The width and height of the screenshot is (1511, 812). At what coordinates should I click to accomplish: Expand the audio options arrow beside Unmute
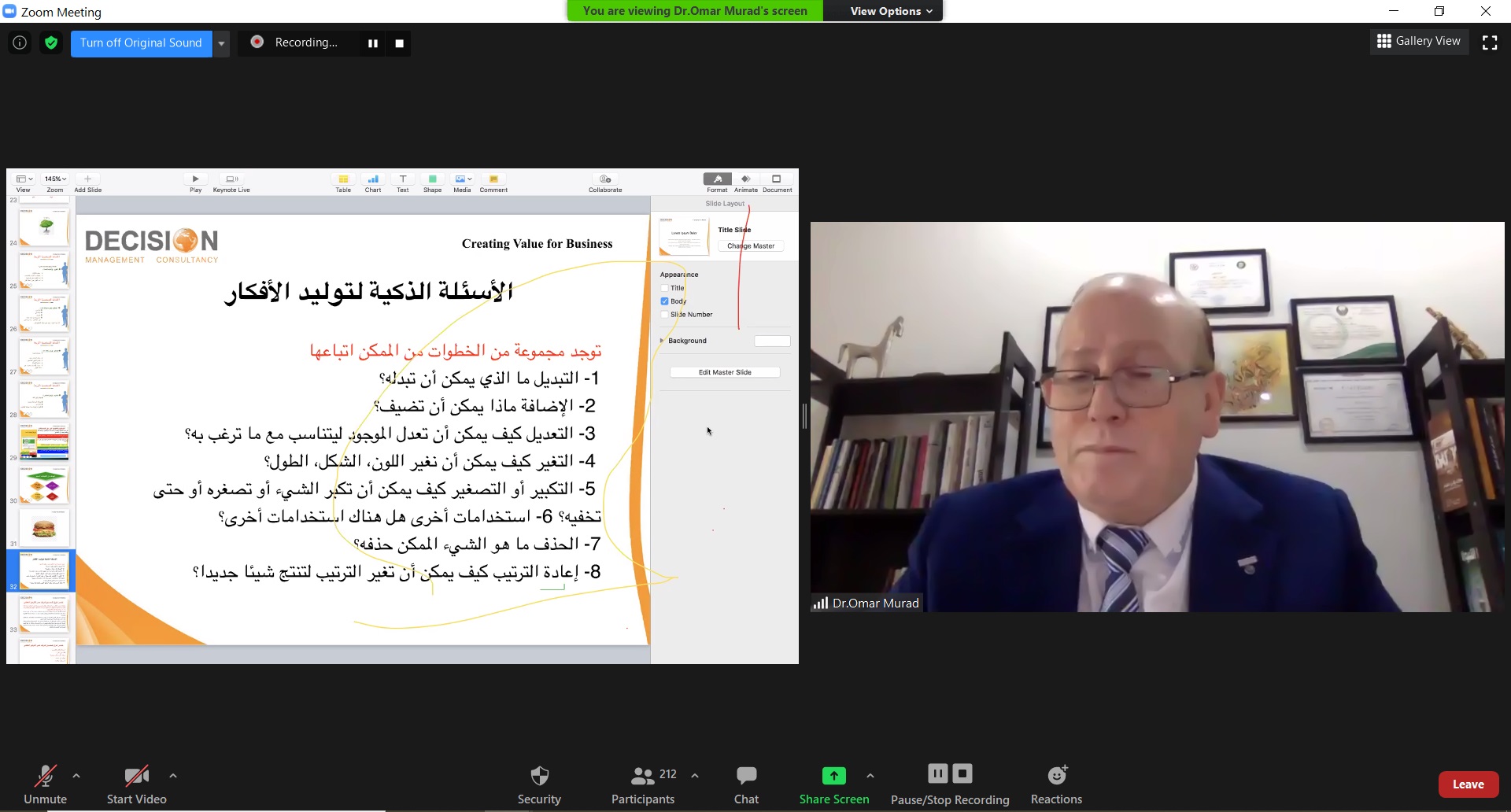click(x=76, y=776)
